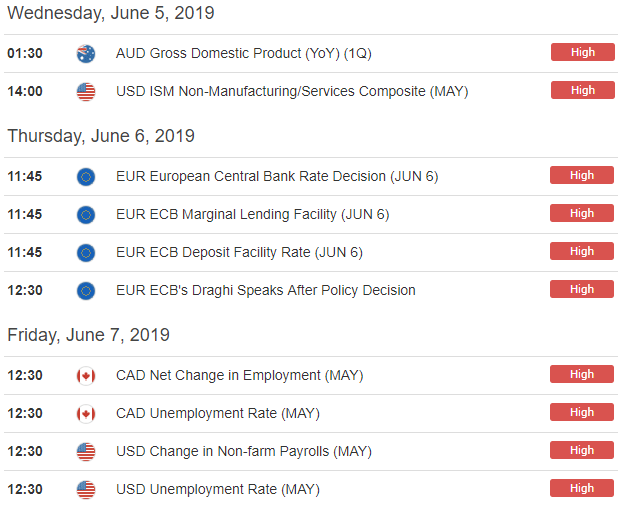Image resolution: width=618 pixels, height=505 pixels.
Task: Click the US flag beside ISM Non-Manufacturing
Action: click(86, 92)
